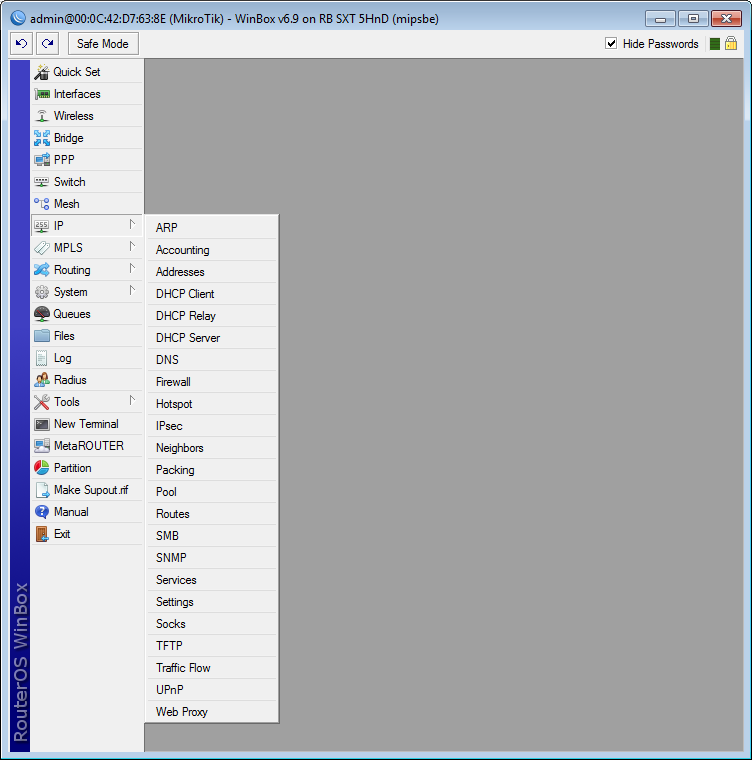
Task: Click the yellow padlock icon
Action: coord(731,44)
